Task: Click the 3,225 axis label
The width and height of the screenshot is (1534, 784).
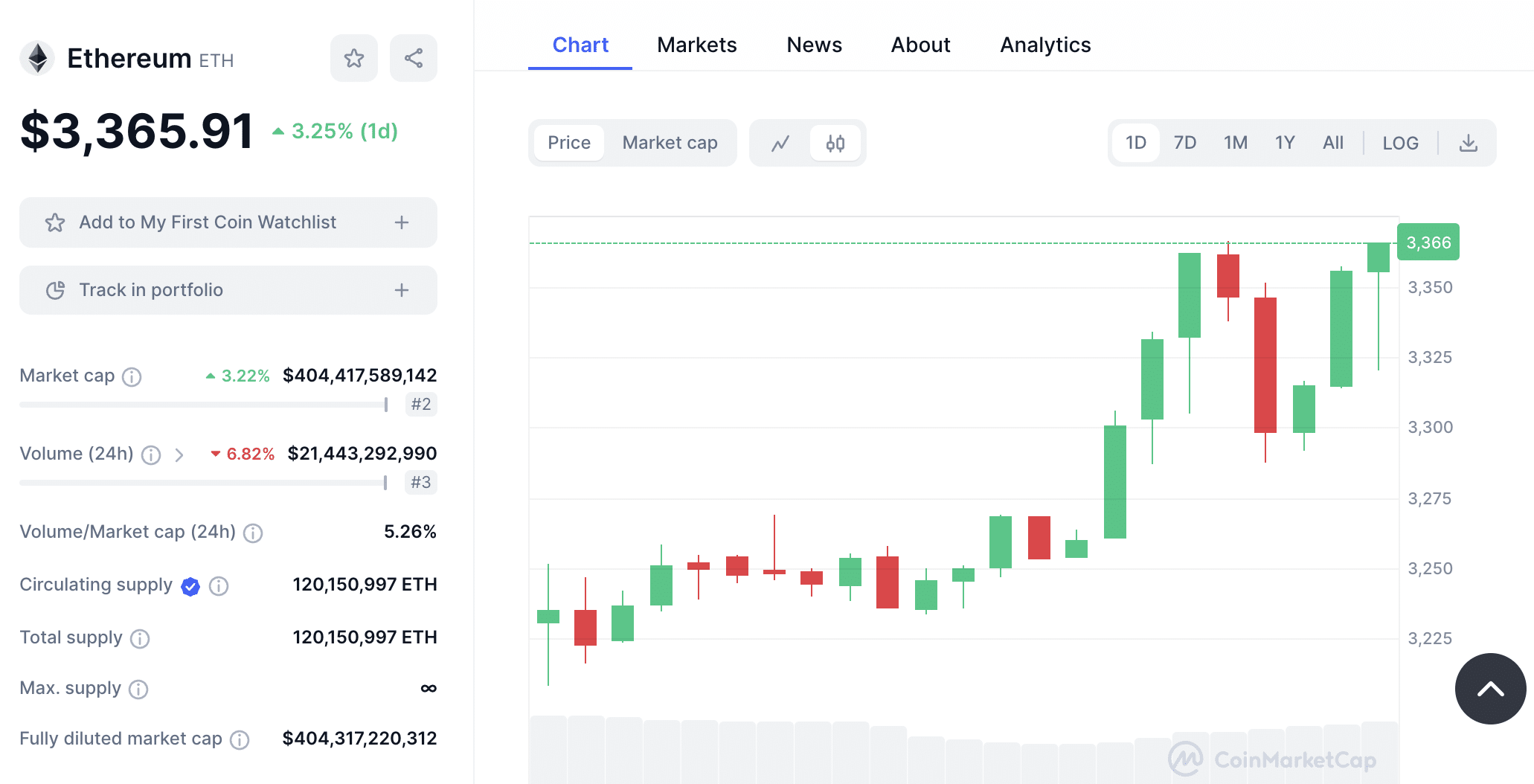Action: pos(1430,638)
